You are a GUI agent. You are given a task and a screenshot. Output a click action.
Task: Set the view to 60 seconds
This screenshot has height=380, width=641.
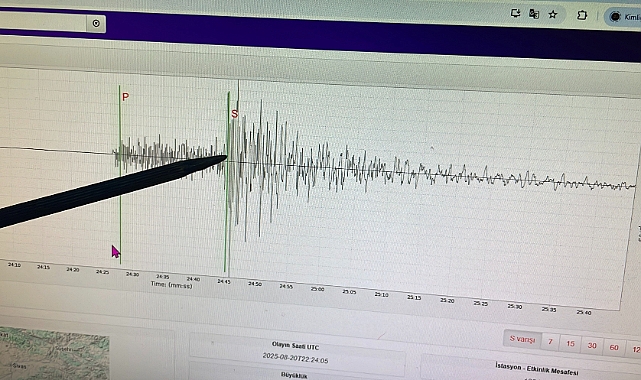click(x=614, y=347)
